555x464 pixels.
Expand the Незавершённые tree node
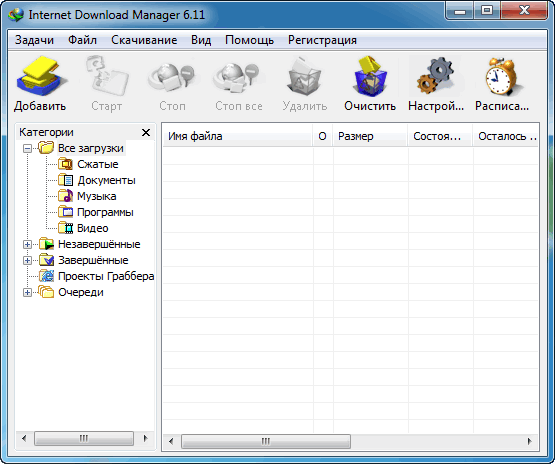pos(27,244)
